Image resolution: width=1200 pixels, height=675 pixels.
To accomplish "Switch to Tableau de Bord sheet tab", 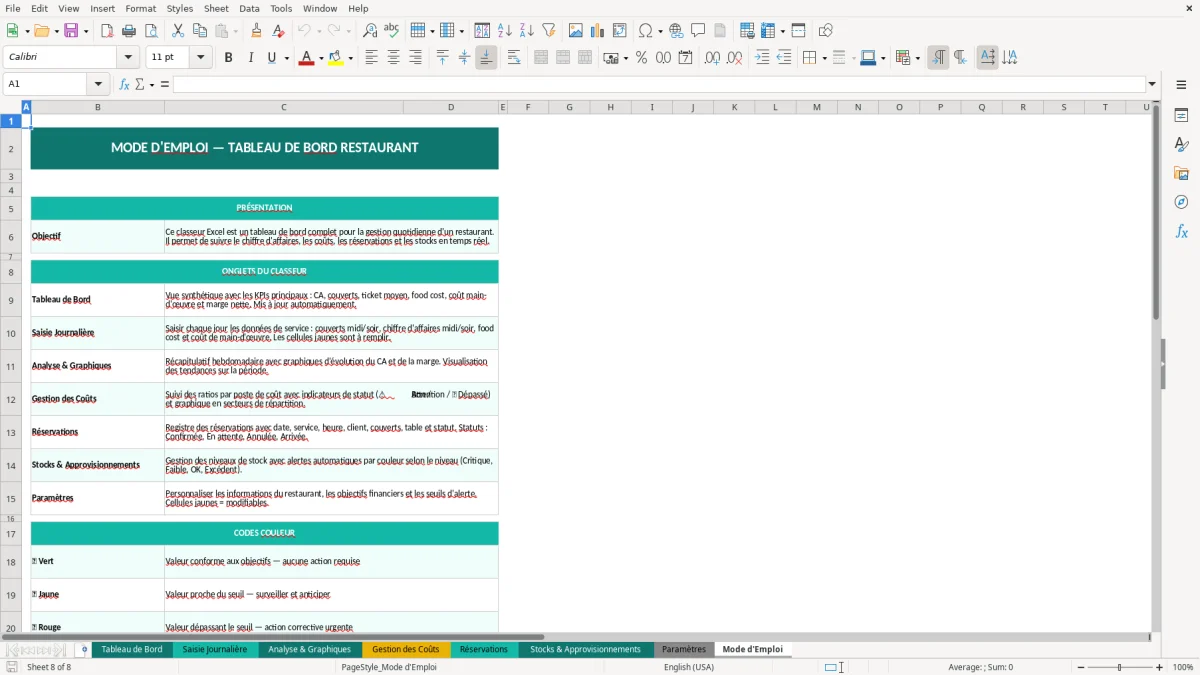I will point(132,649).
